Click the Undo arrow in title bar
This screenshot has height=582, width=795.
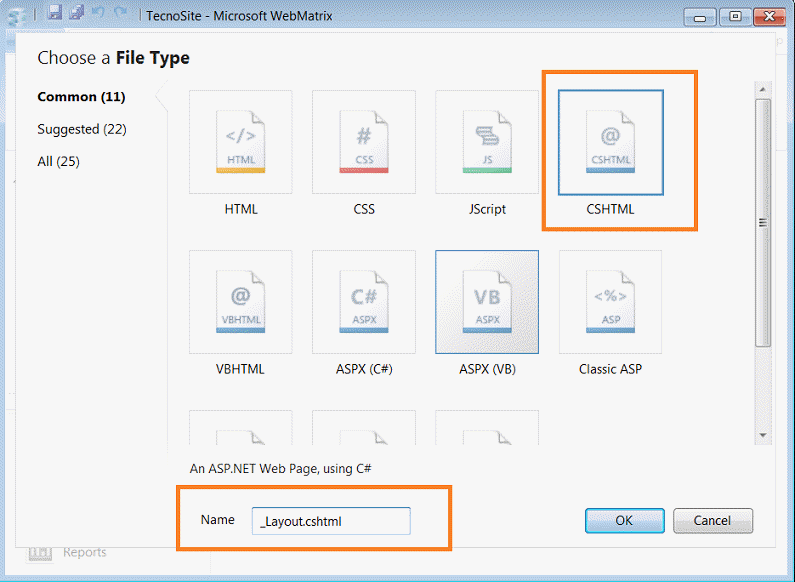(x=98, y=12)
